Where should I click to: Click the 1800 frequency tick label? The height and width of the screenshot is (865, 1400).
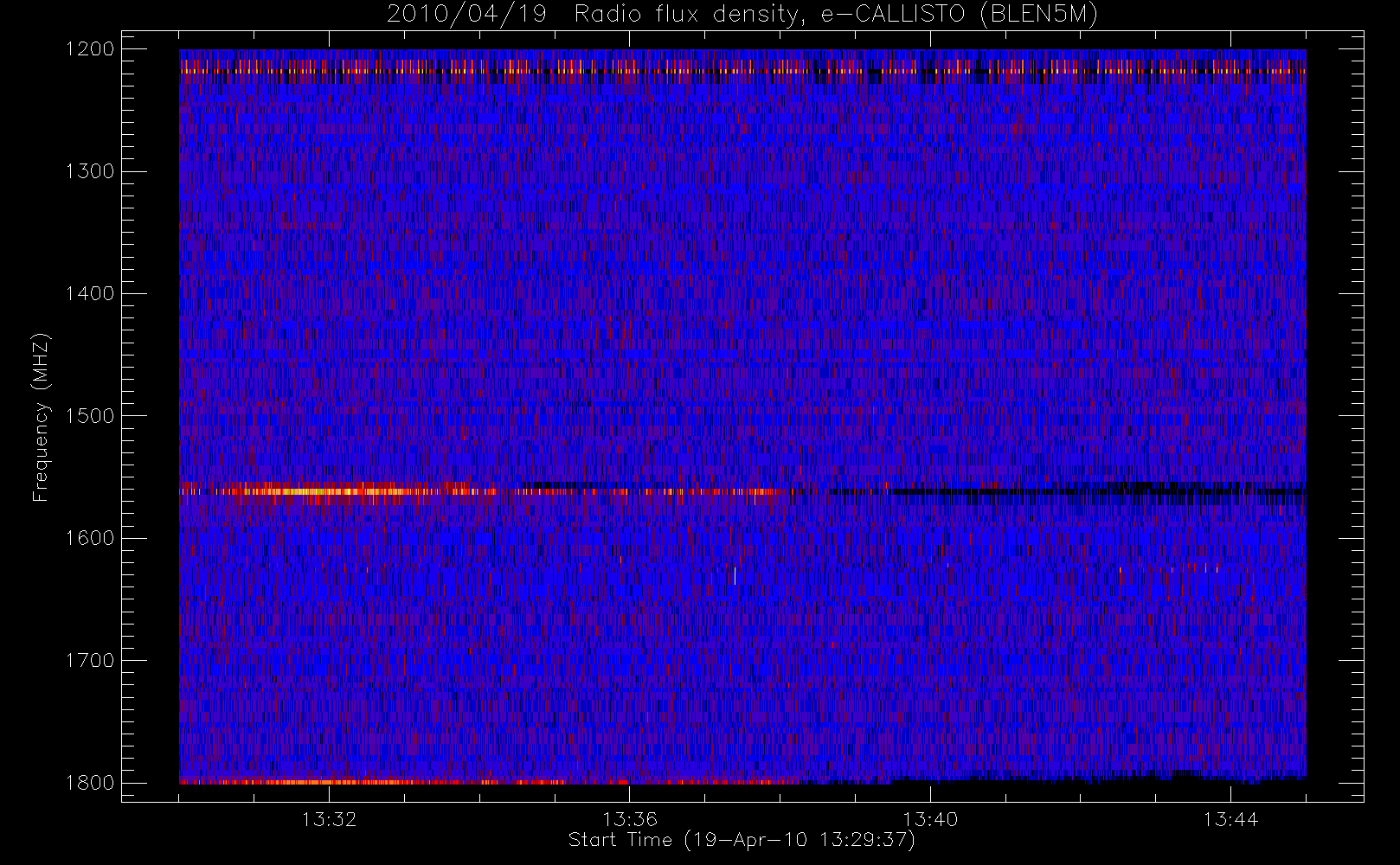(x=90, y=783)
